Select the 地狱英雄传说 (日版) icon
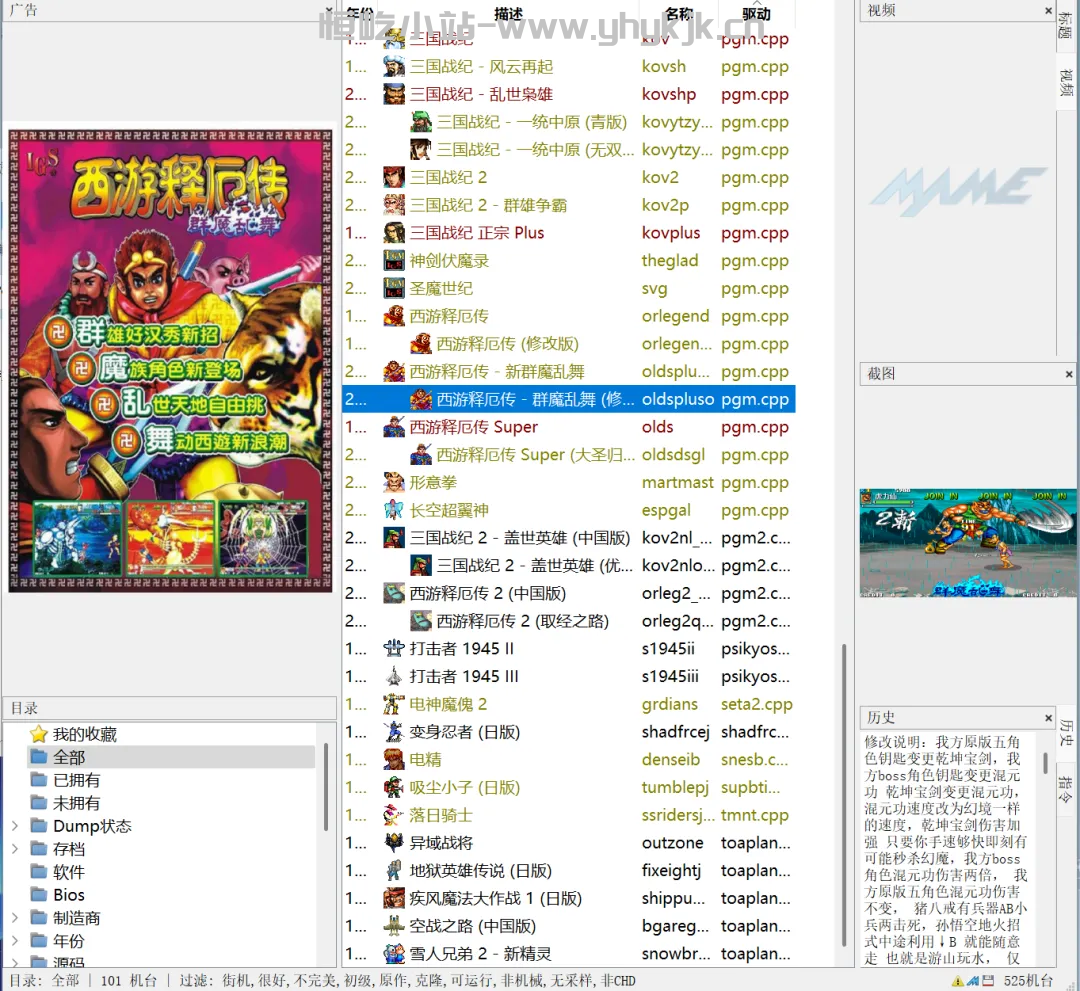This screenshot has height=991, width=1080. coord(394,870)
